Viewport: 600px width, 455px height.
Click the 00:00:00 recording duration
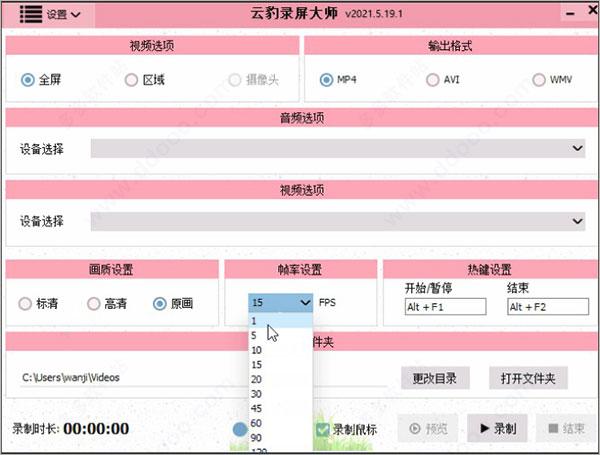tap(96, 429)
